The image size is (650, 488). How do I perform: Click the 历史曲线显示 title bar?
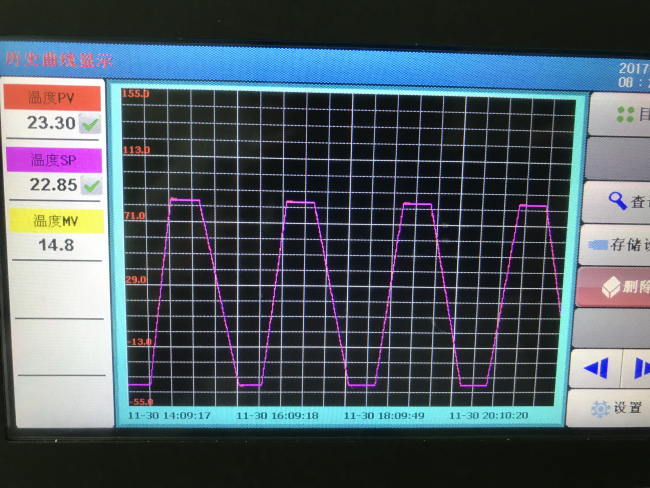tap(60, 59)
